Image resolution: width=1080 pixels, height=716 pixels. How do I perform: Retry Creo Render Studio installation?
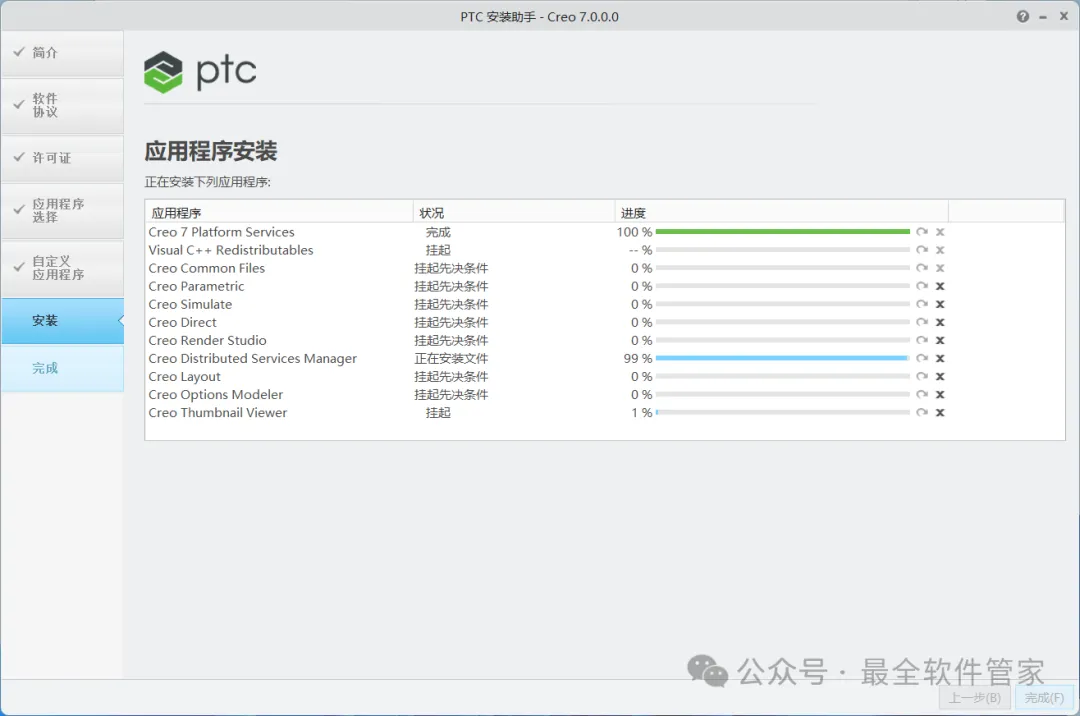click(x=922, y=340)
